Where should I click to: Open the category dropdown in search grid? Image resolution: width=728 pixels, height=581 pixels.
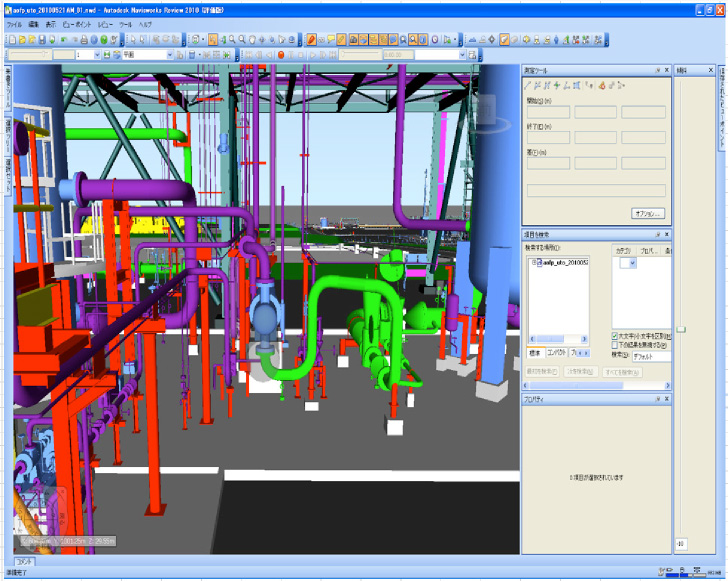[630, 262]
